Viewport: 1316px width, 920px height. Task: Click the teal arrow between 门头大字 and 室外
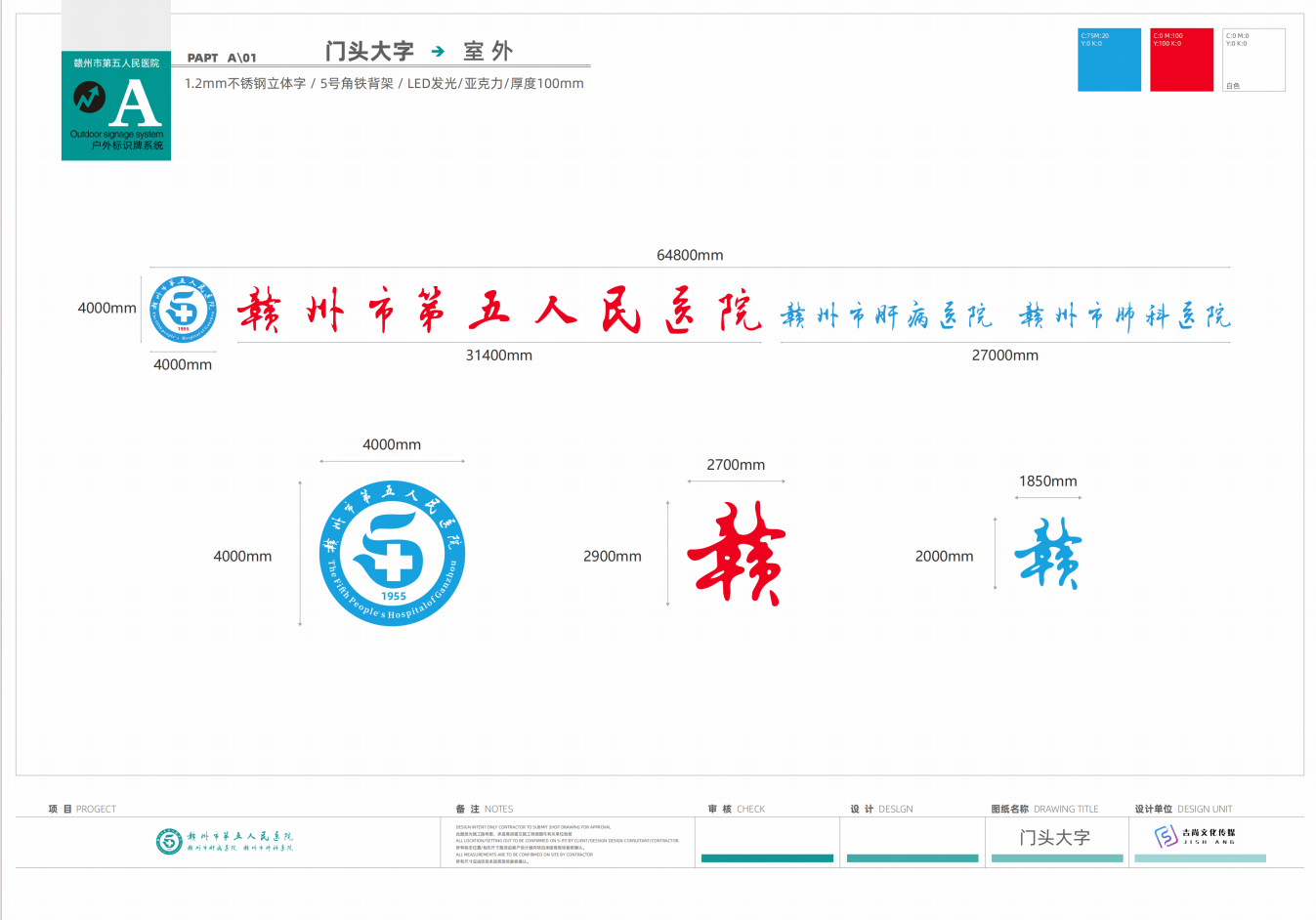(x=438, y=51)
